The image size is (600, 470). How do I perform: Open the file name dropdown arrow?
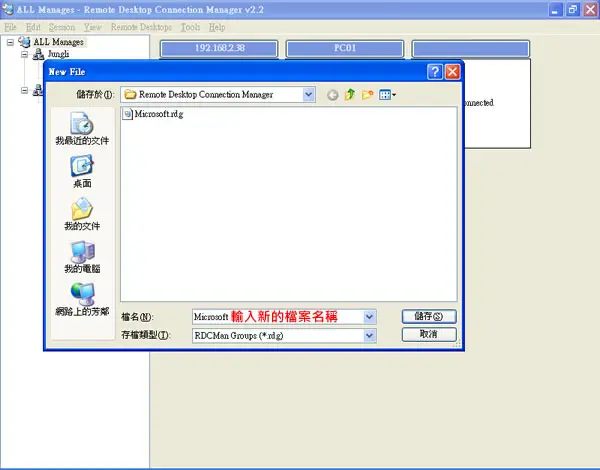(x=369, y=317)
